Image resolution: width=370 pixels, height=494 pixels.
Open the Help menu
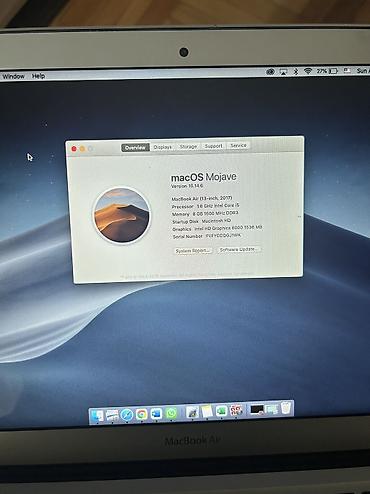pyautogui.click(x=38, y=76)
